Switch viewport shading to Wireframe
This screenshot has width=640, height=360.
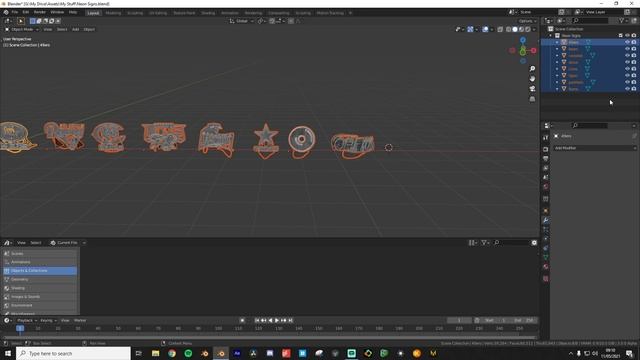(x=508, y=29)
